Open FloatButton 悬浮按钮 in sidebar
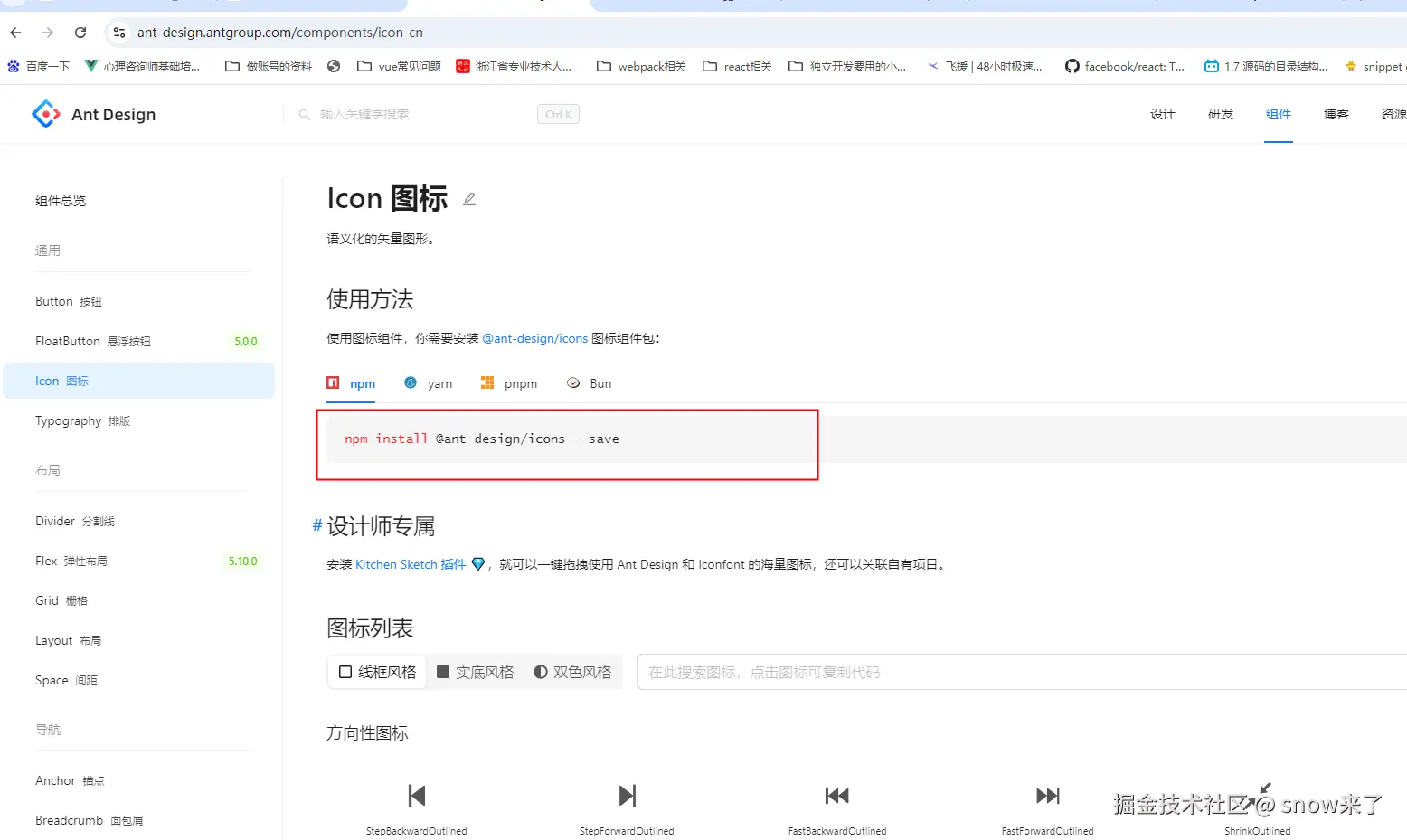This screenshot has height=840, width=1407. click(139, 341)
